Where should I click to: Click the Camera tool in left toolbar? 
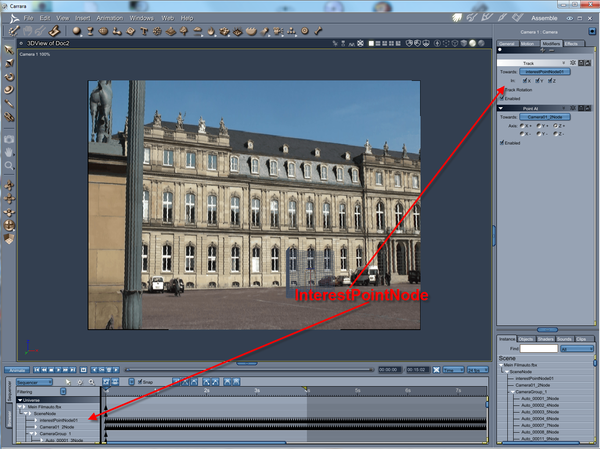point(9,139)
